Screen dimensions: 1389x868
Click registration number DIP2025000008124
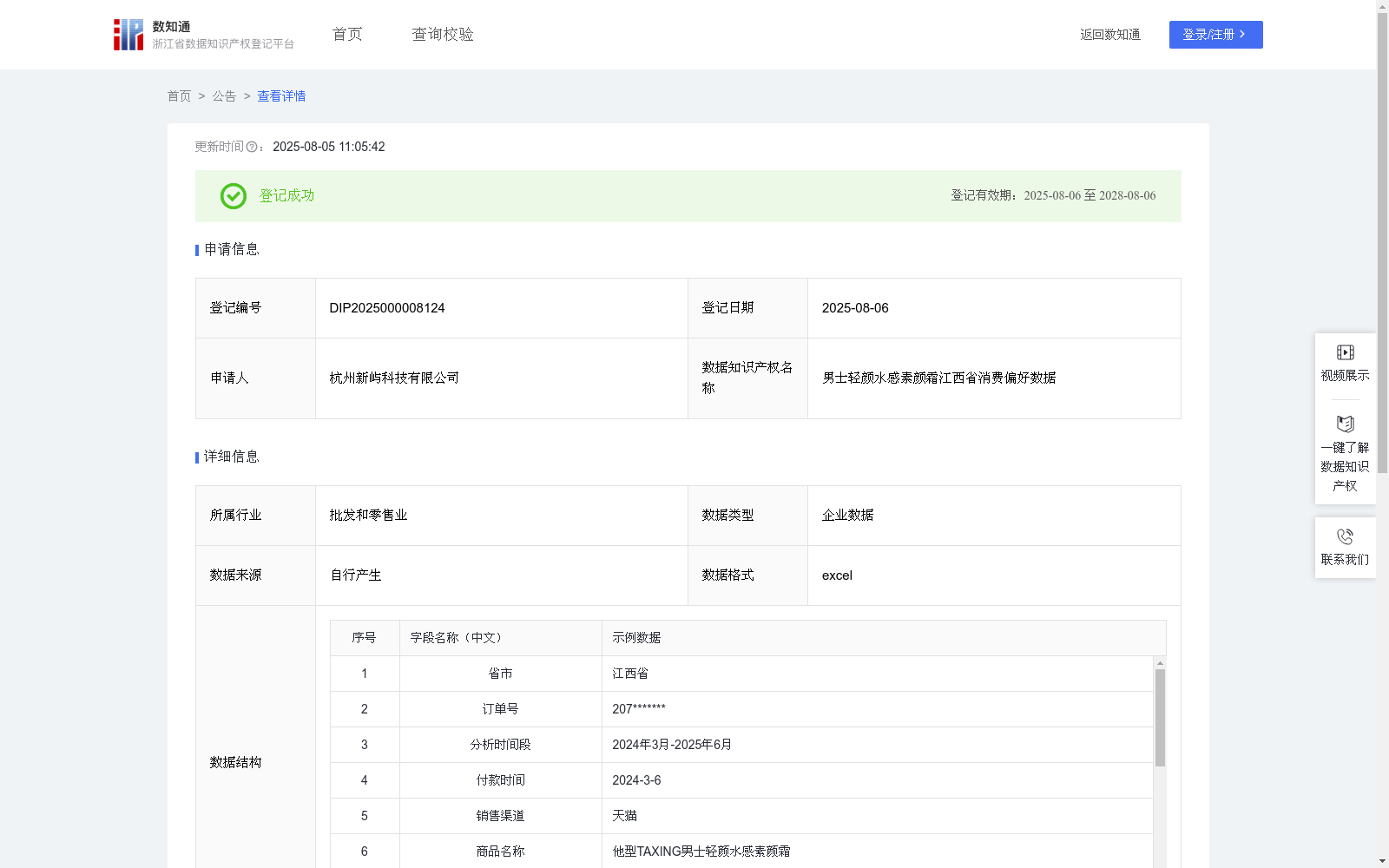tap(387, 308)
